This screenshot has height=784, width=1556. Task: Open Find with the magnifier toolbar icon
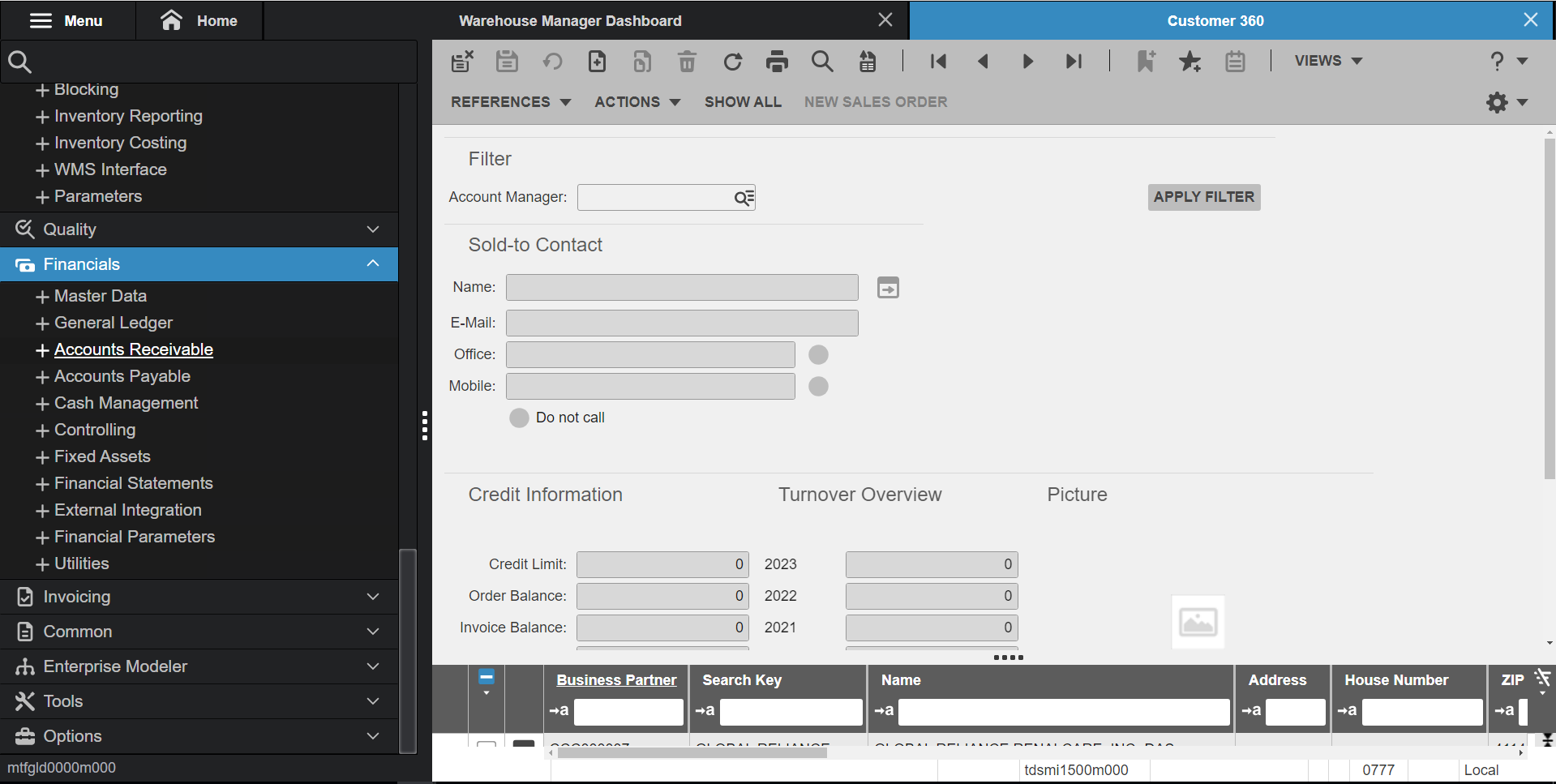pos(822,61)
